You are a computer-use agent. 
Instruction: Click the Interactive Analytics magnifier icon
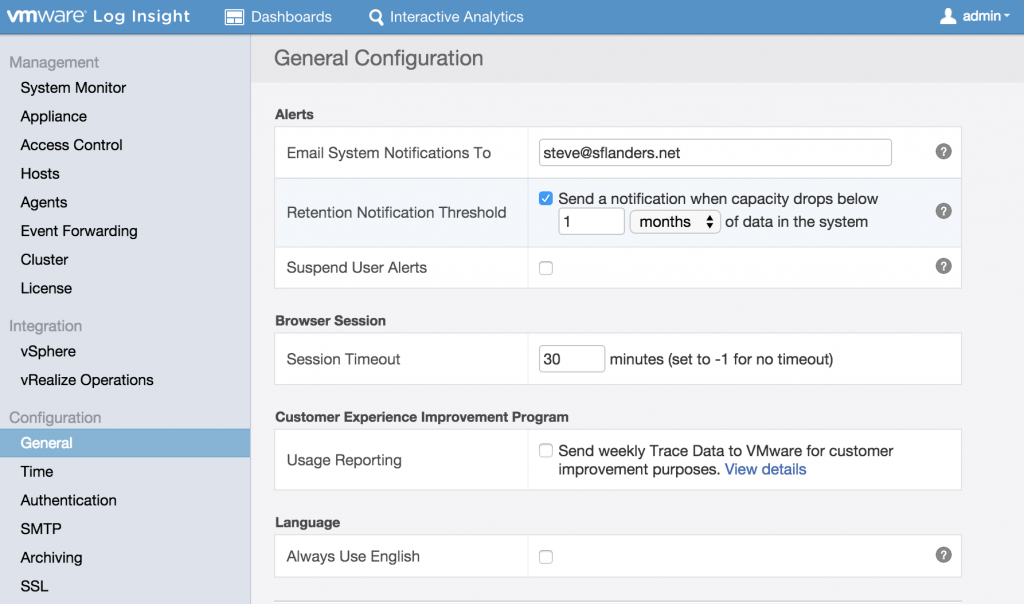(x=373, y=16)
